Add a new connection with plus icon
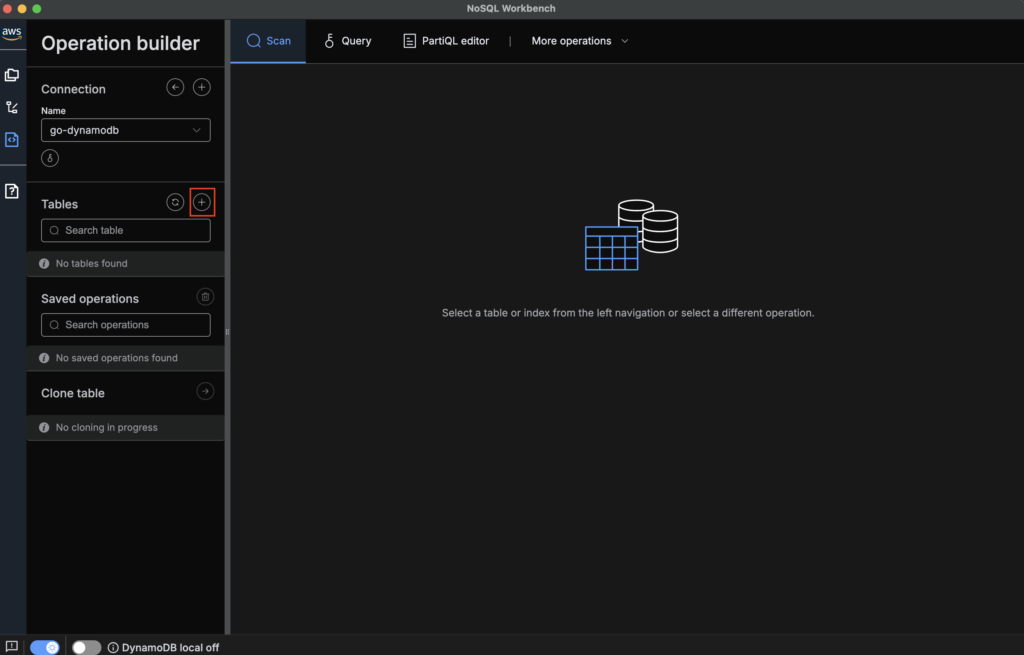The image size is (1024, 655). [x=202, y=88]
